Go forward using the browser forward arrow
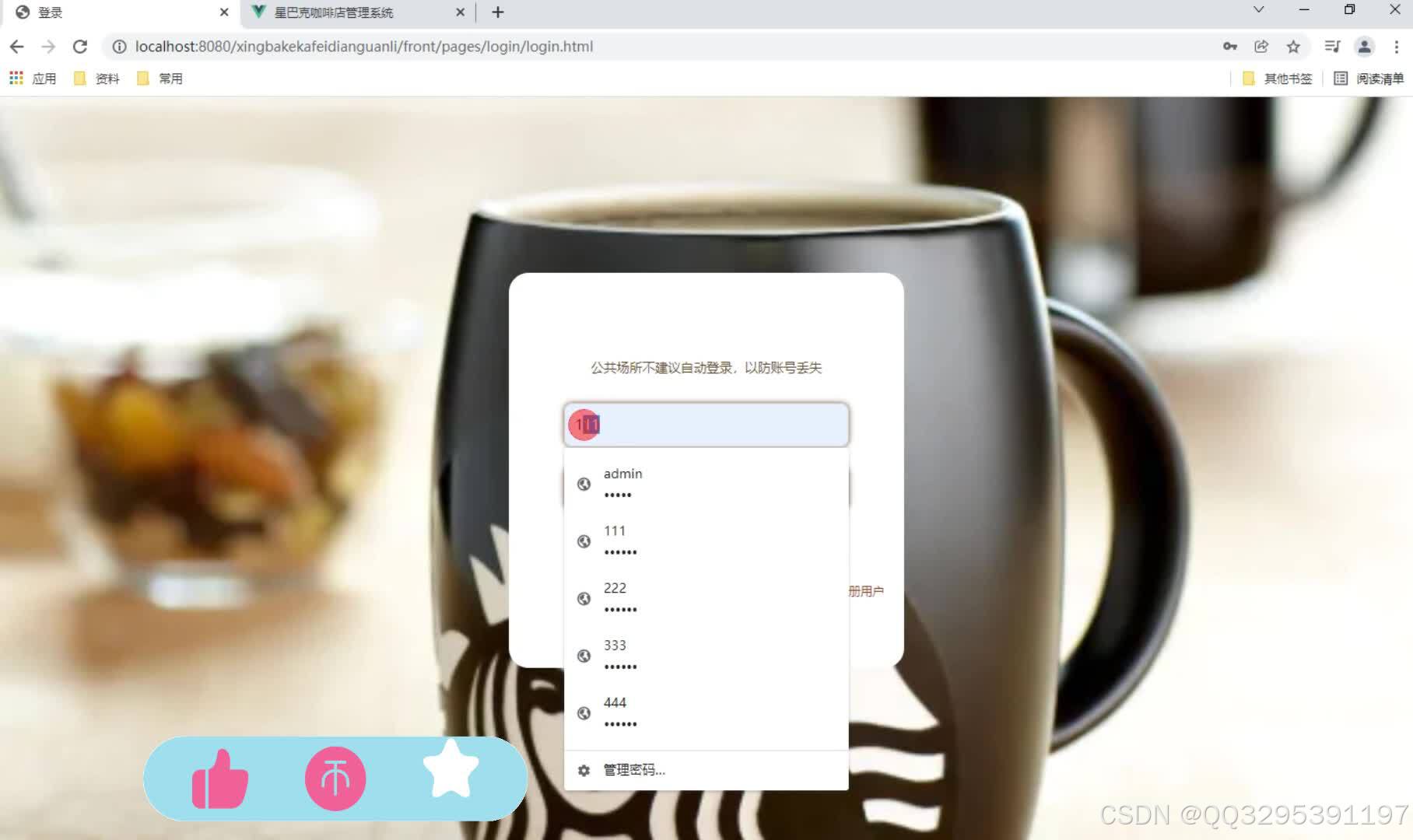The height and width of the screenshot is (840, 1413). point(48,47)
